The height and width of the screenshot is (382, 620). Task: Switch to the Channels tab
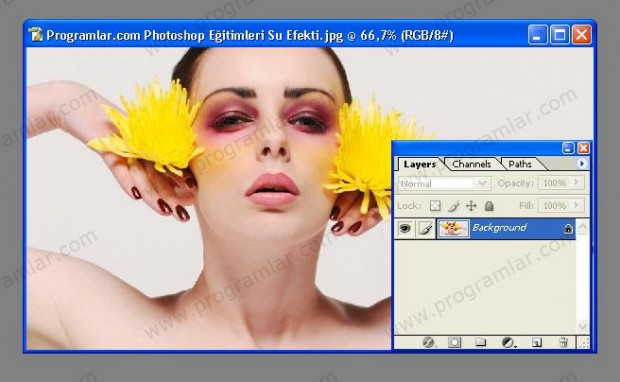[471, 164]
